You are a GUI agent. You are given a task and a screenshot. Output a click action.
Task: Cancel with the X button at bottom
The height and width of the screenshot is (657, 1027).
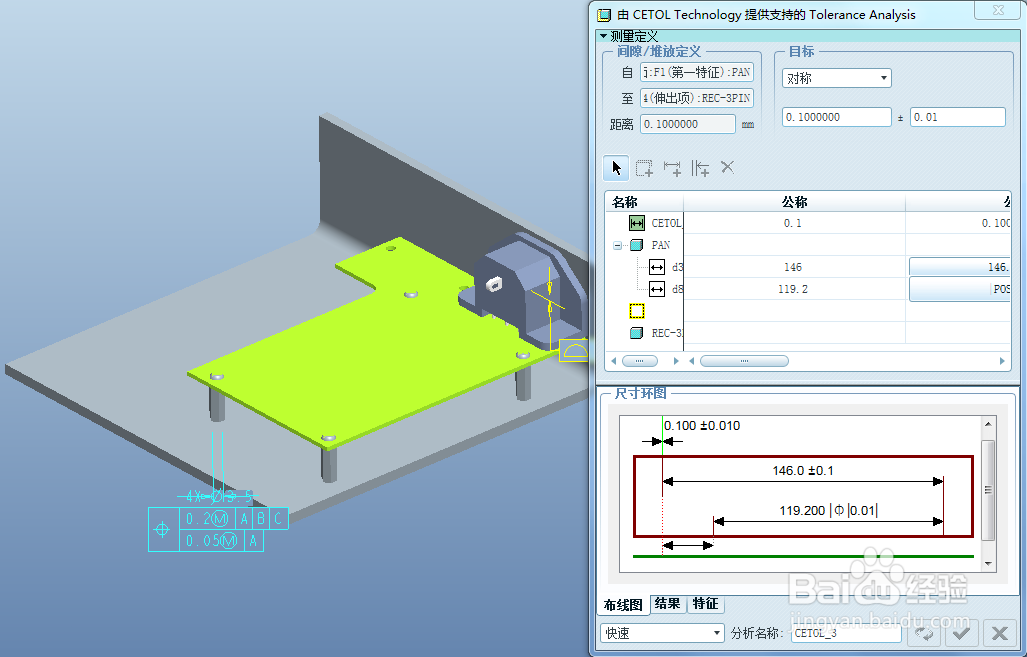(x=999, y=633)
